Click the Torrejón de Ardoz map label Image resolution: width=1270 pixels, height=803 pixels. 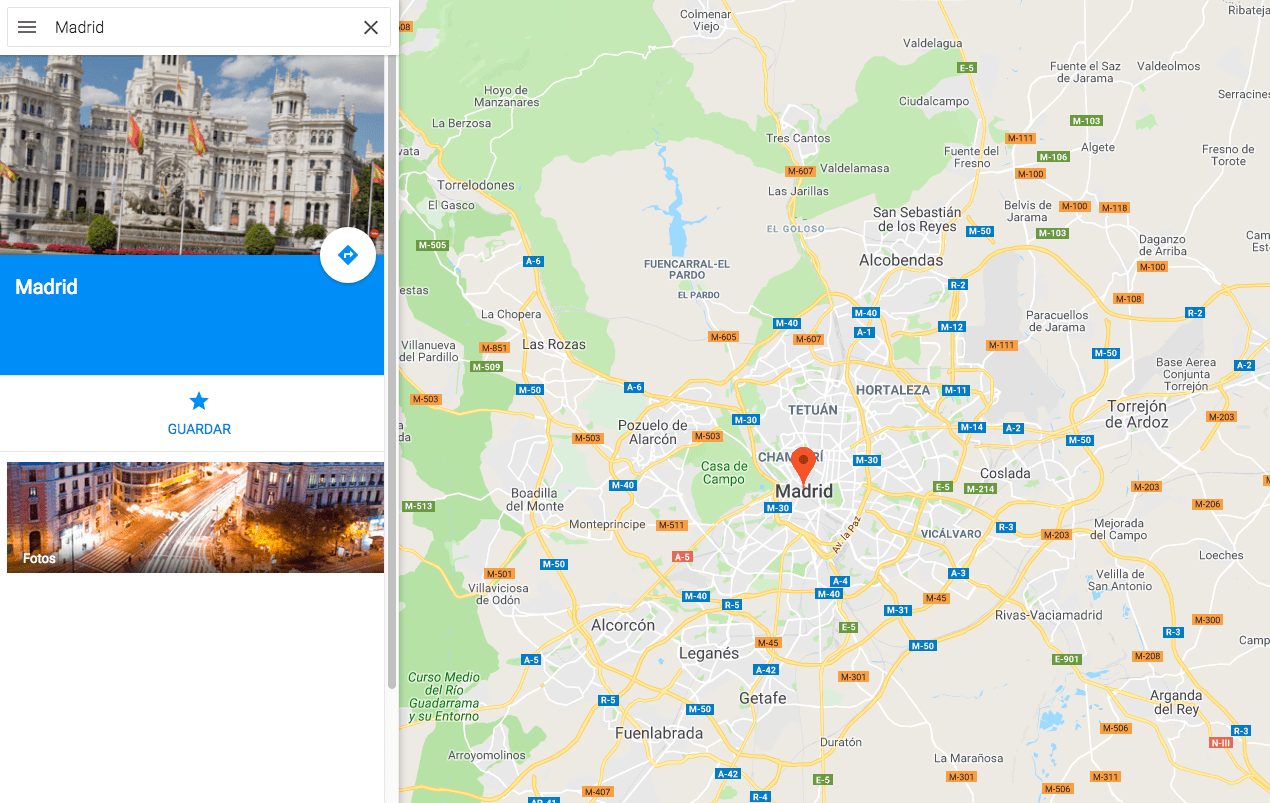(1137, 414)
